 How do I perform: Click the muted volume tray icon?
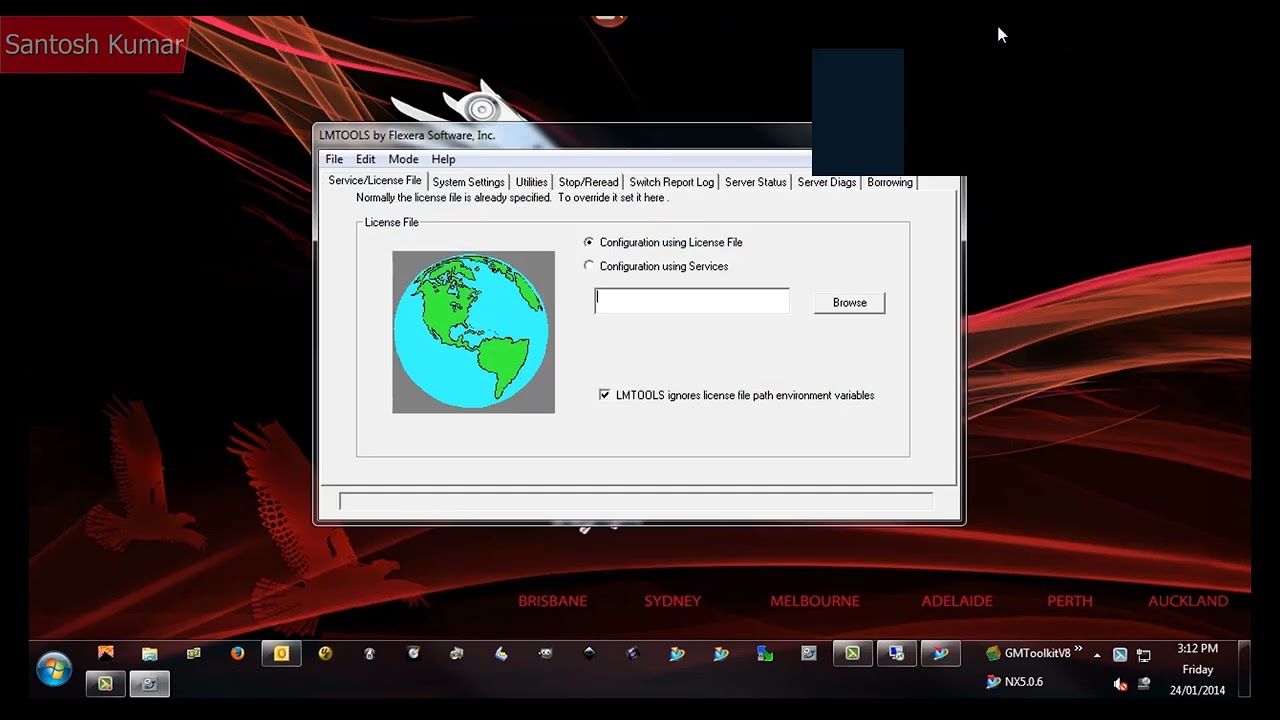click(x=1121, y=684)
